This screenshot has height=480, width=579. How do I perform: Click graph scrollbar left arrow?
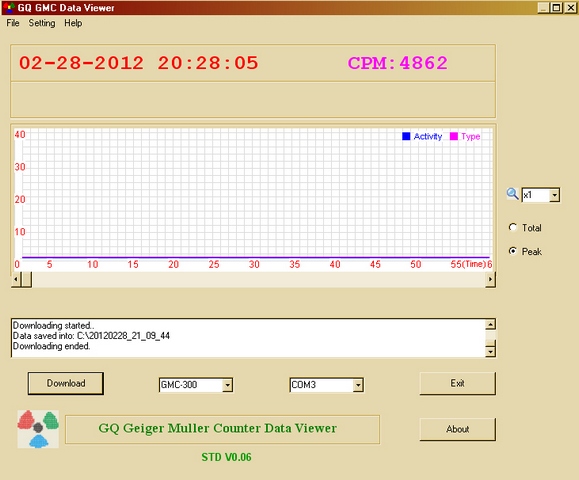pyautogui.click(x=16, y=280)
